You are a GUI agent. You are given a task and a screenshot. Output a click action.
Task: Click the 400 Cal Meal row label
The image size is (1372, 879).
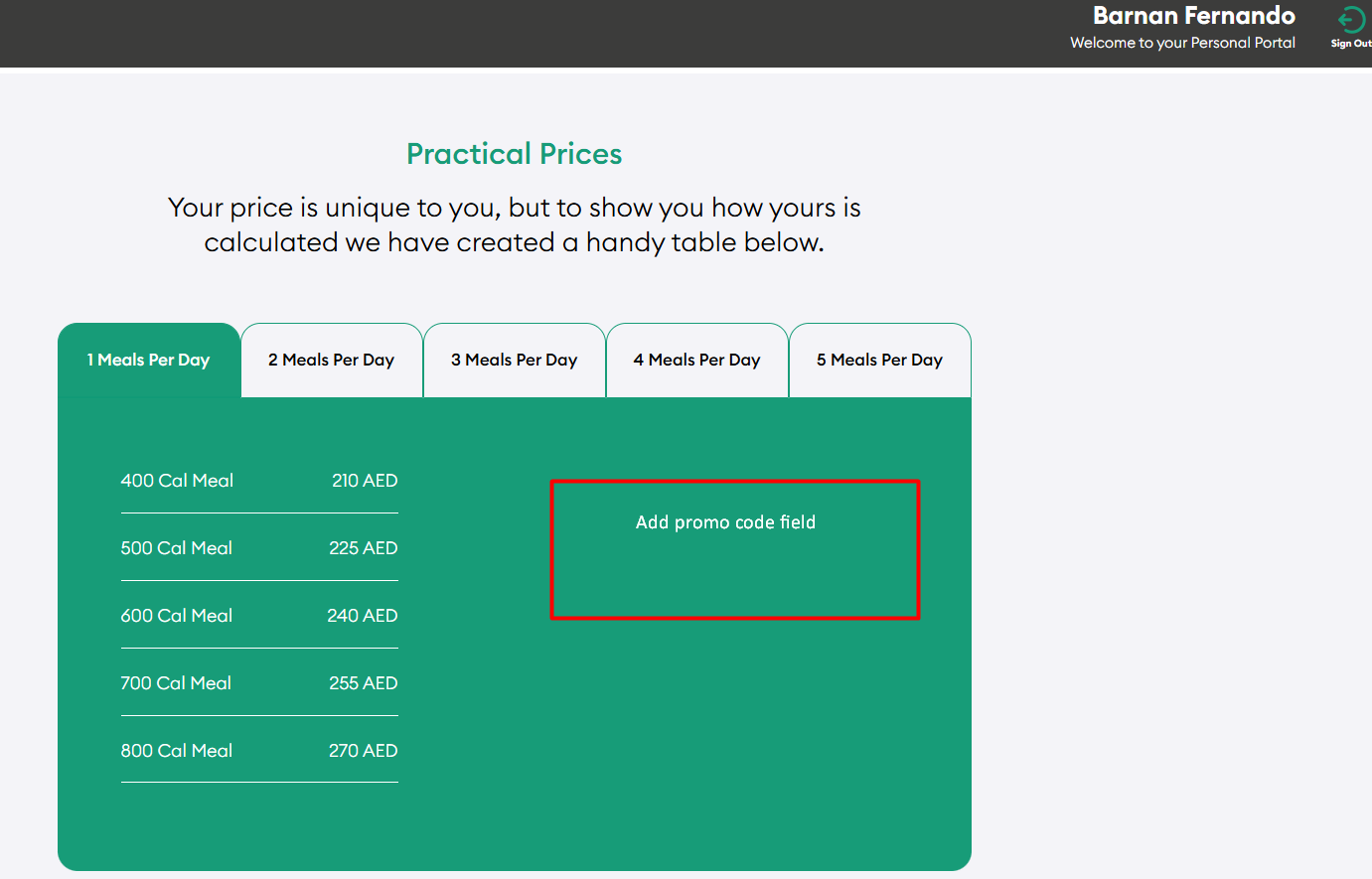(x=177, y=481)
